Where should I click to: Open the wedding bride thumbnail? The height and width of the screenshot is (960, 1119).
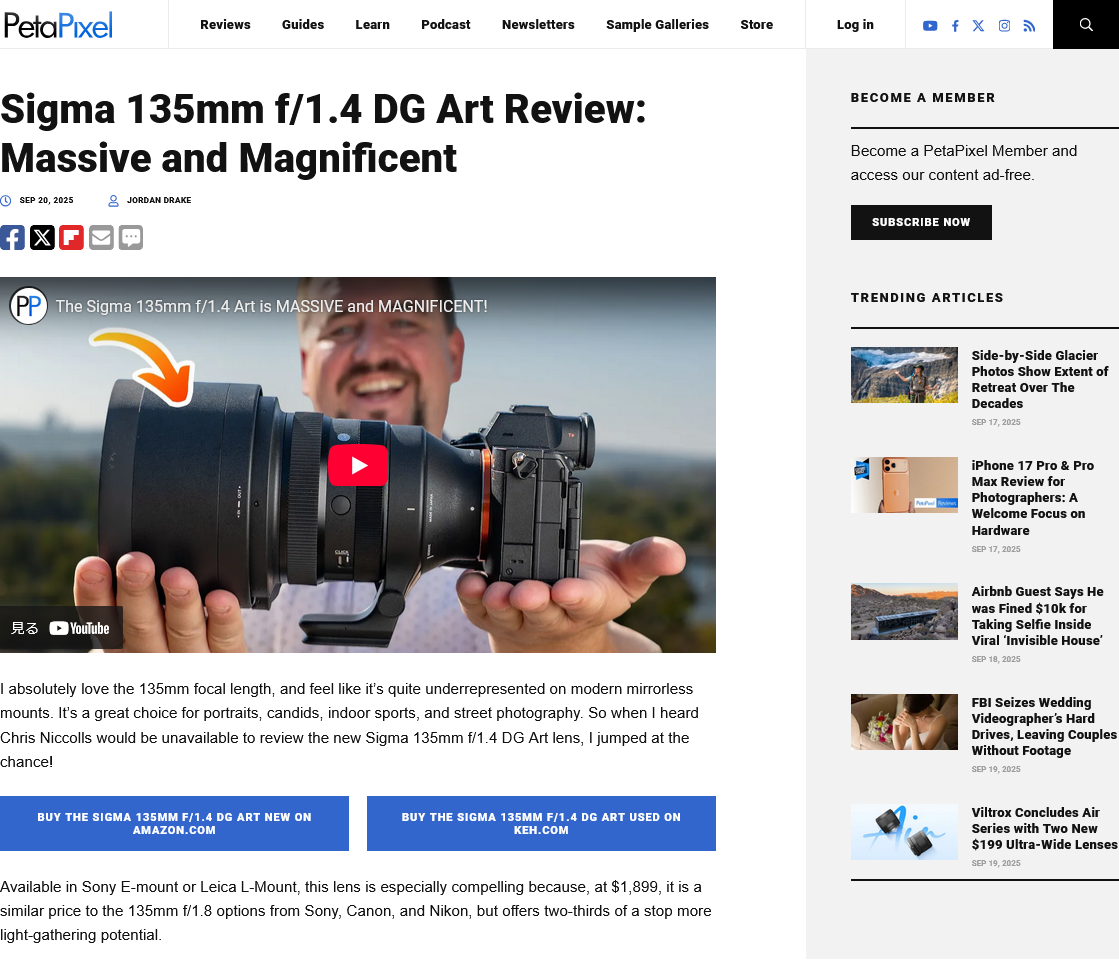tap(904, 722)
